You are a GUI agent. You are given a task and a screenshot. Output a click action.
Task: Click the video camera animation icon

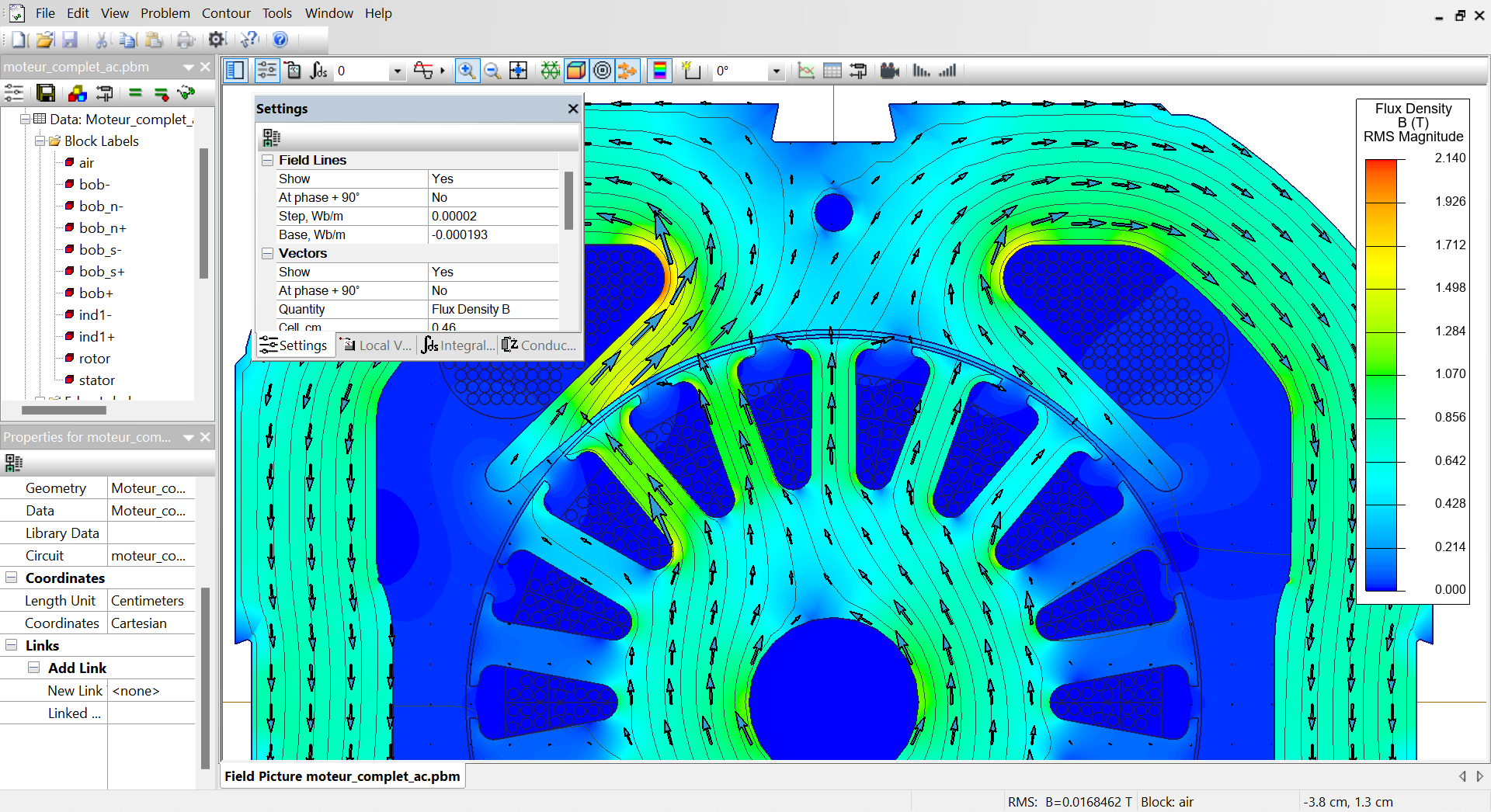click(x=889, y=71)
